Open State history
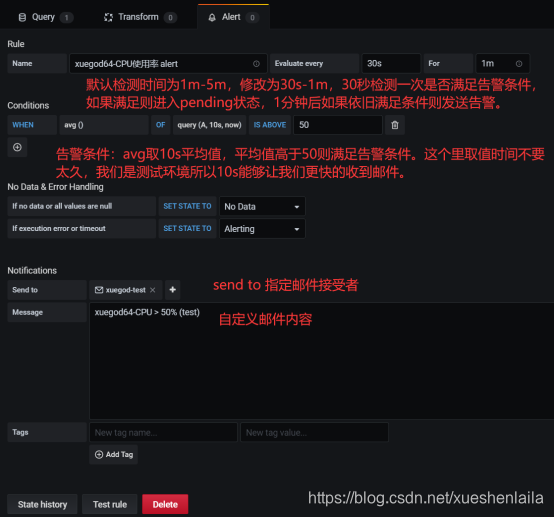554x517 pixels. [x=42, y=504]
